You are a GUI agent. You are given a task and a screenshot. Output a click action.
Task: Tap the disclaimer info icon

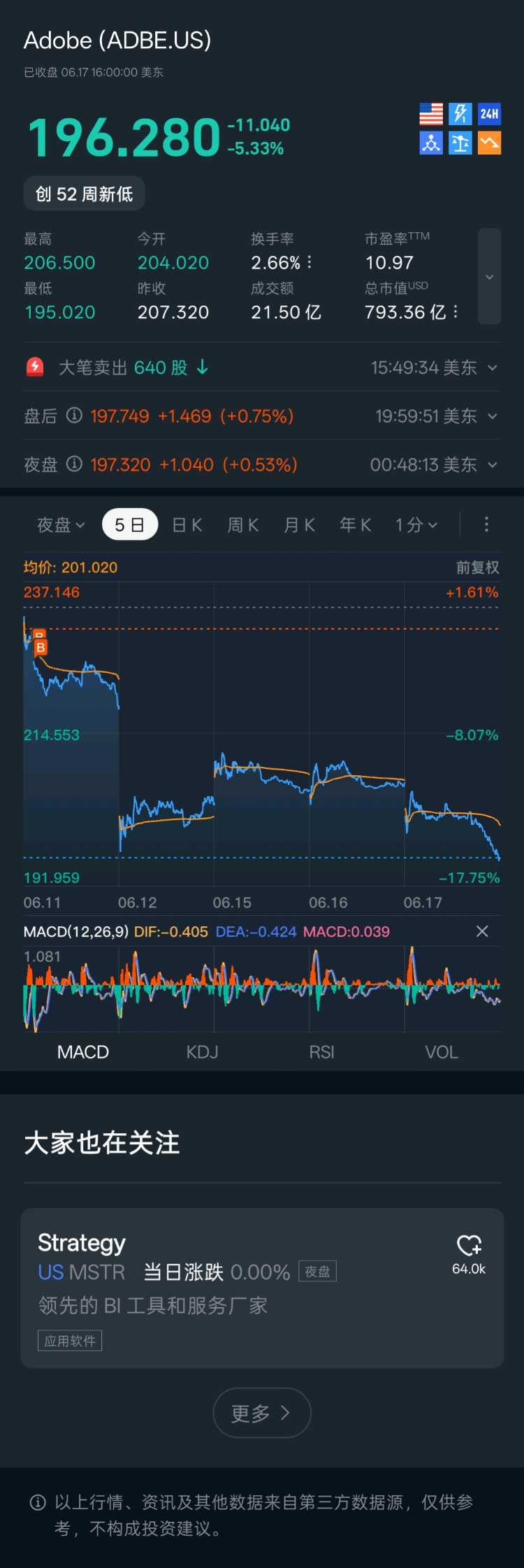coord(38,1502)
